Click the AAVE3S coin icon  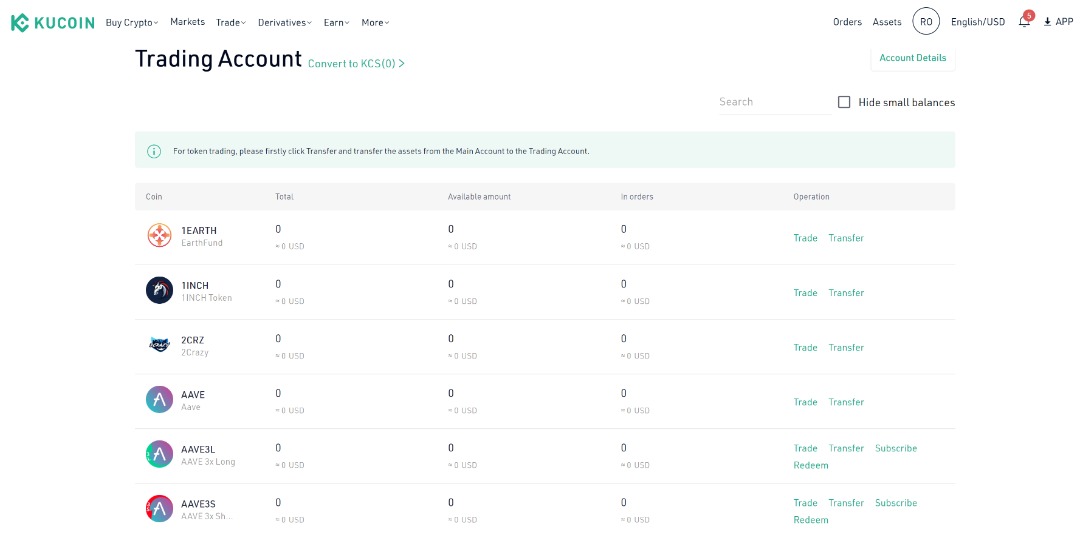[x=159, y=509]
